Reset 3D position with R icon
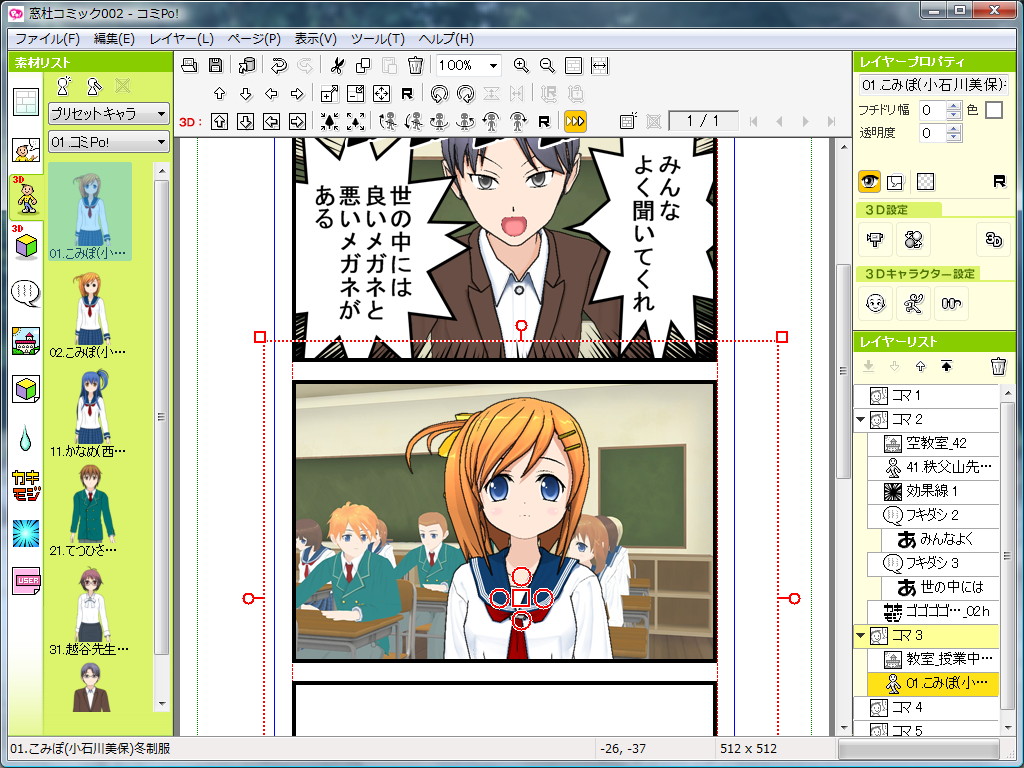Screen dimensions: 1024x768 point(544,121)
